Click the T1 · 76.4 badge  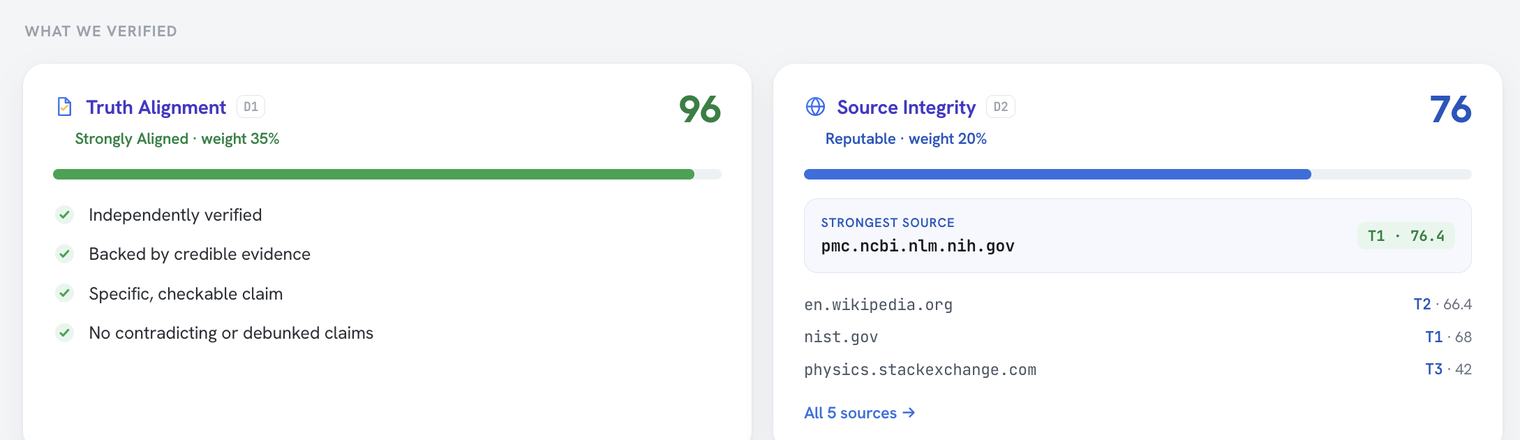coord(1405,236)
